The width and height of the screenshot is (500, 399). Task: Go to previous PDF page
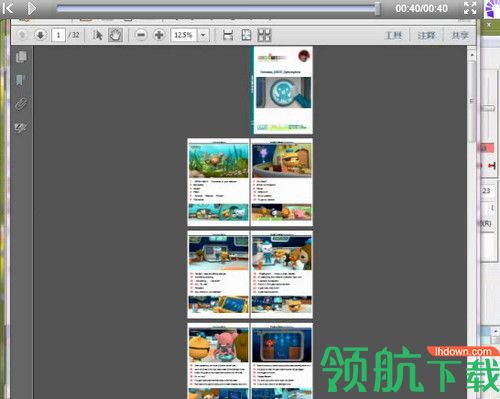tap(22, 35)
